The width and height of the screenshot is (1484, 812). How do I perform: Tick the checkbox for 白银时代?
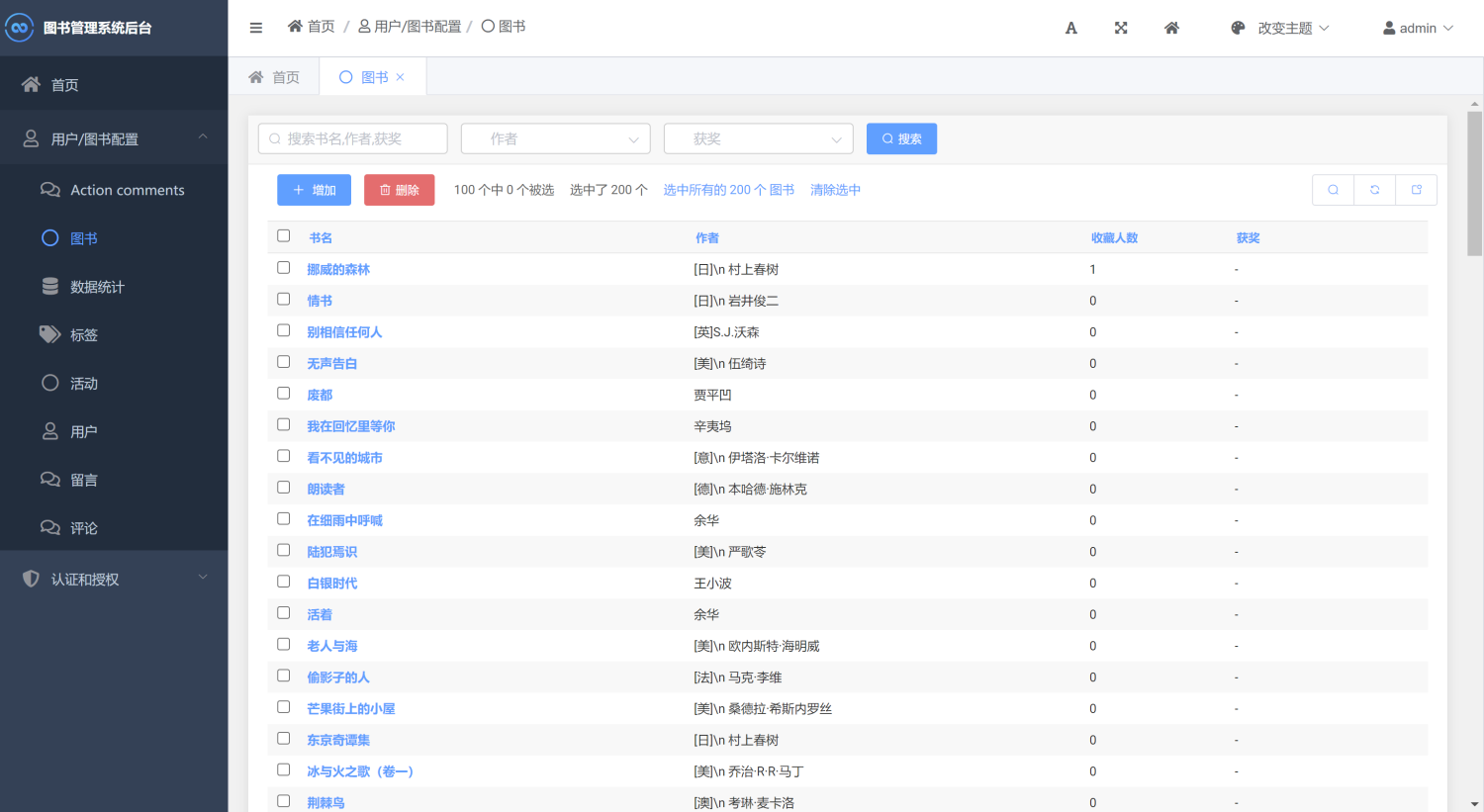pos(284,582)
